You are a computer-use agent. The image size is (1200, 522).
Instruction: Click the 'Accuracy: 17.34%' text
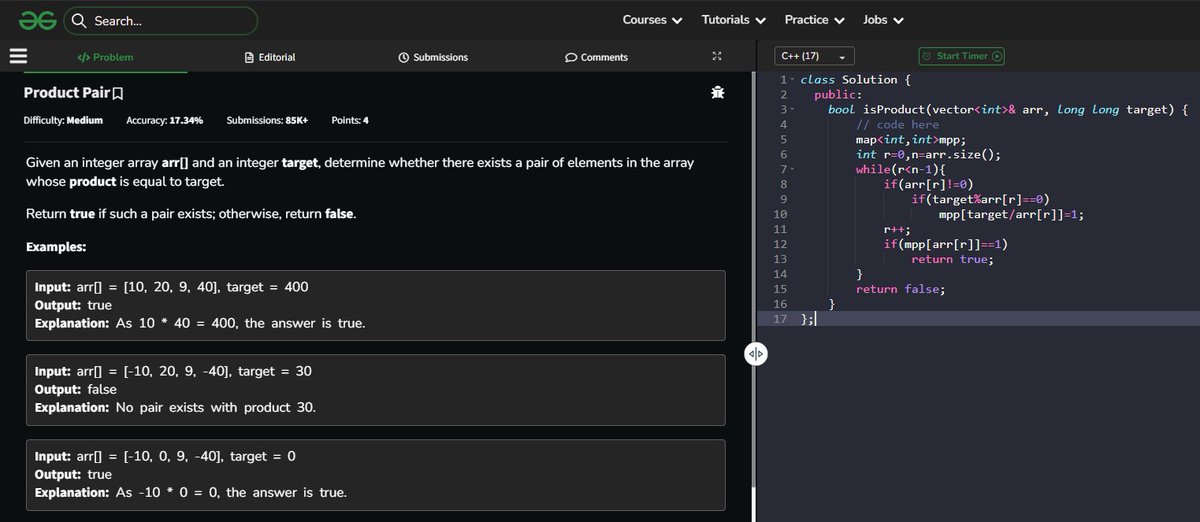click(165, 120)
